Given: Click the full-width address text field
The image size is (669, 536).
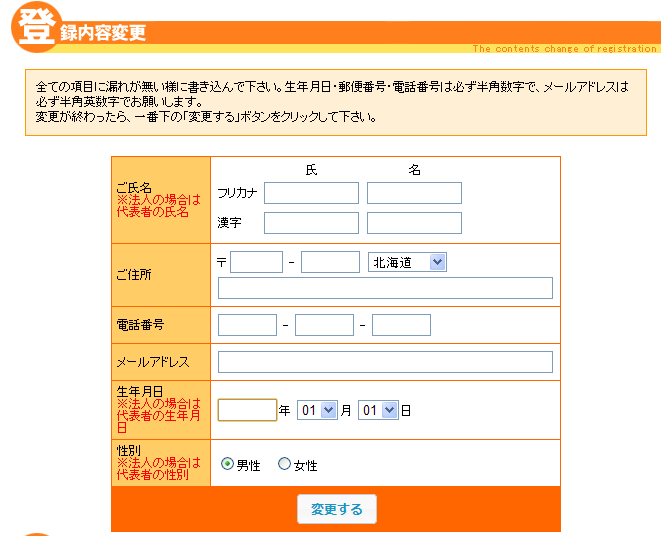Looking at the screenshot, I should click(385, 288).
